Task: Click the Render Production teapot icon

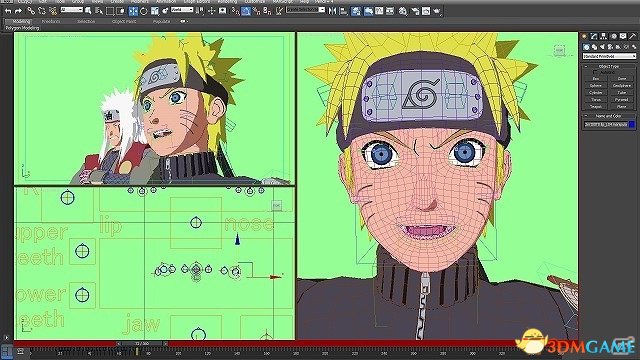Action: (437, 11)
